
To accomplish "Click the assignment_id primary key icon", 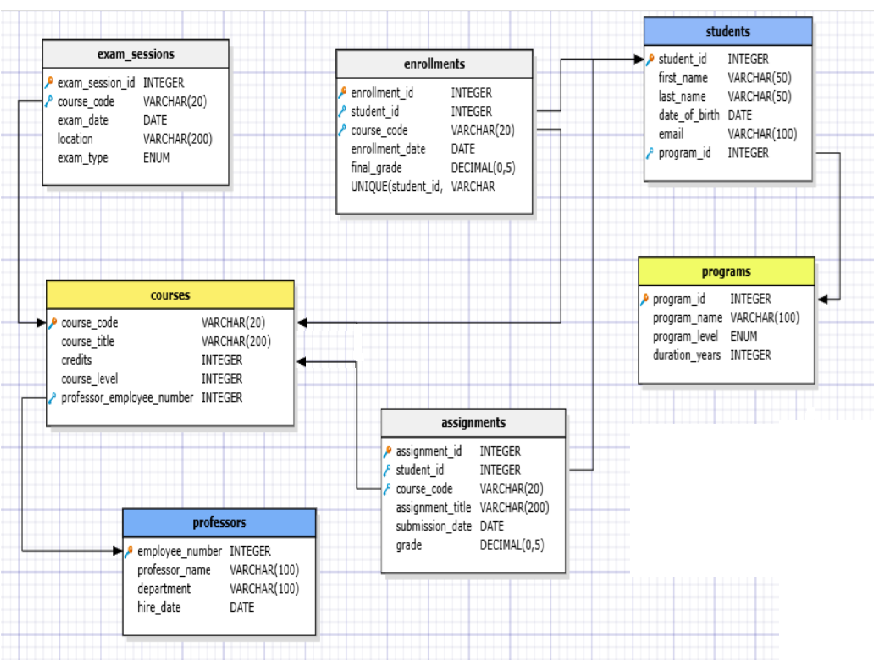I will [388, 451].
